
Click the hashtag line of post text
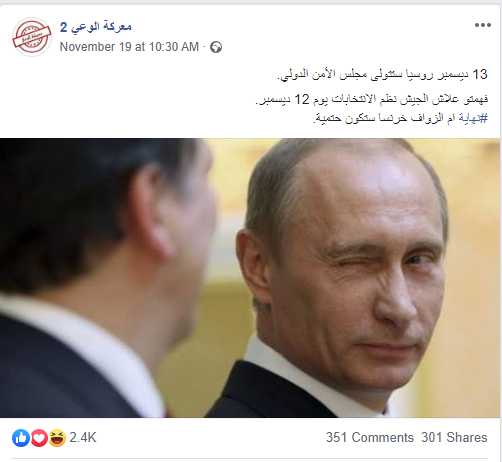click(x=400, y=118)
